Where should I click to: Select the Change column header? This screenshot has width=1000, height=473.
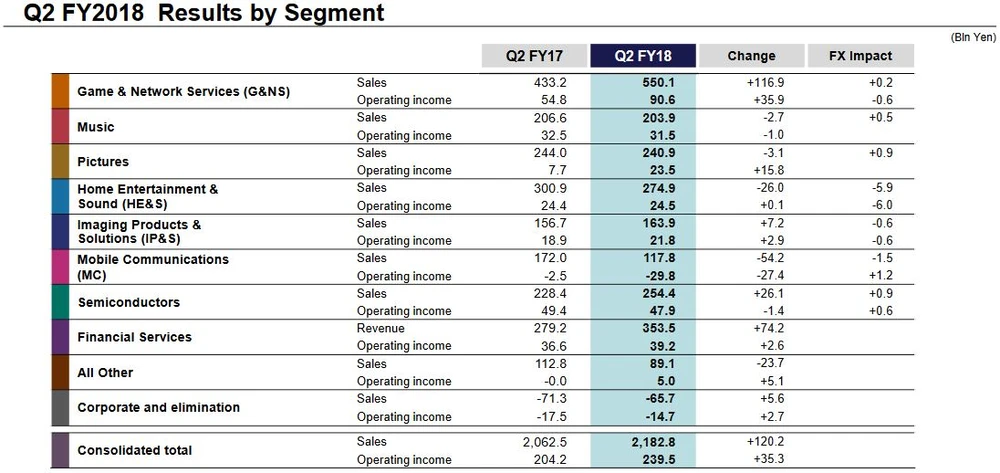(x=751, y=56)
